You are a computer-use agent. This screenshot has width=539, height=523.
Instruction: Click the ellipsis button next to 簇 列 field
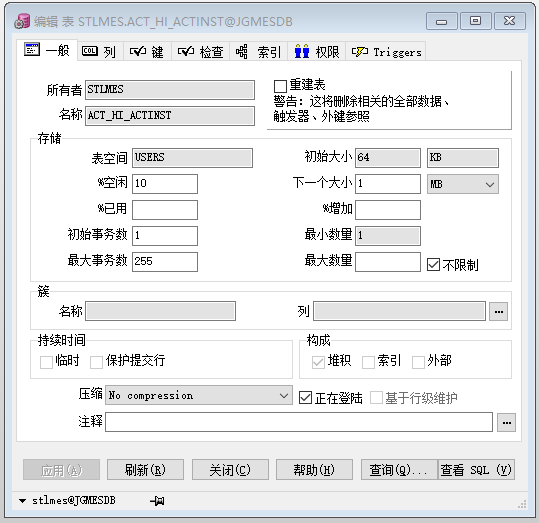point(498,312)
